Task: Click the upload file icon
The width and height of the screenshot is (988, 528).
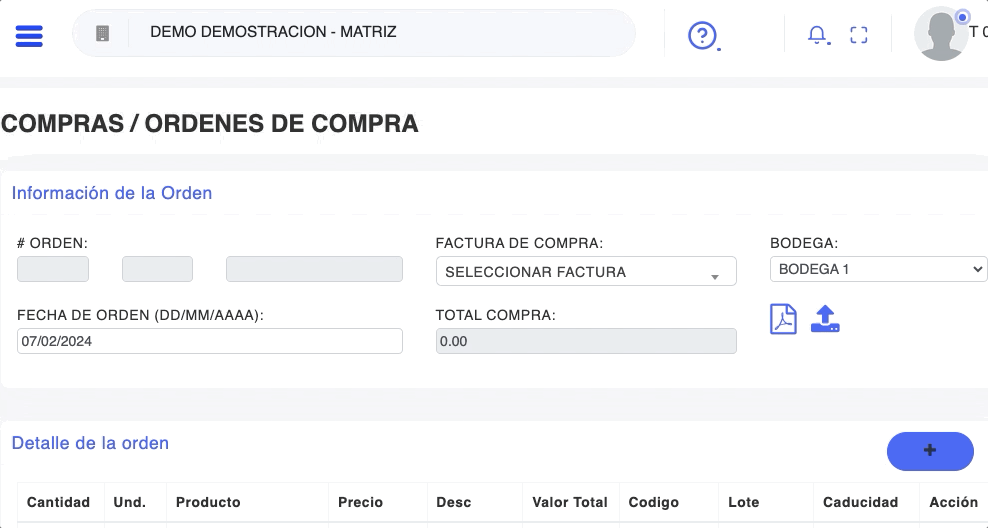Action: point(825,319)
